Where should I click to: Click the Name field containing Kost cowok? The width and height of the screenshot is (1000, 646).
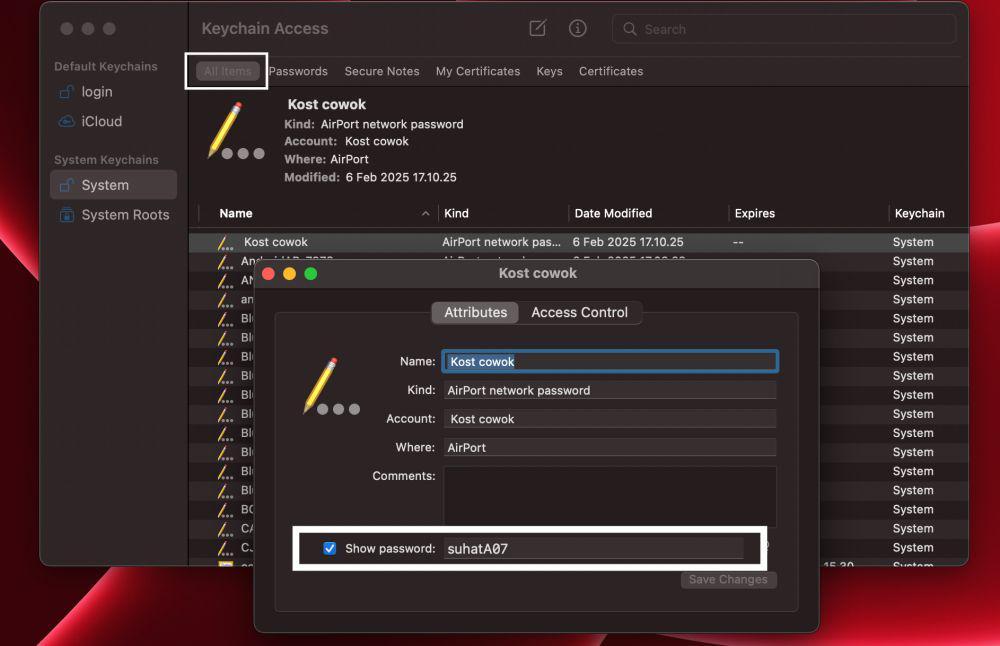610,362
